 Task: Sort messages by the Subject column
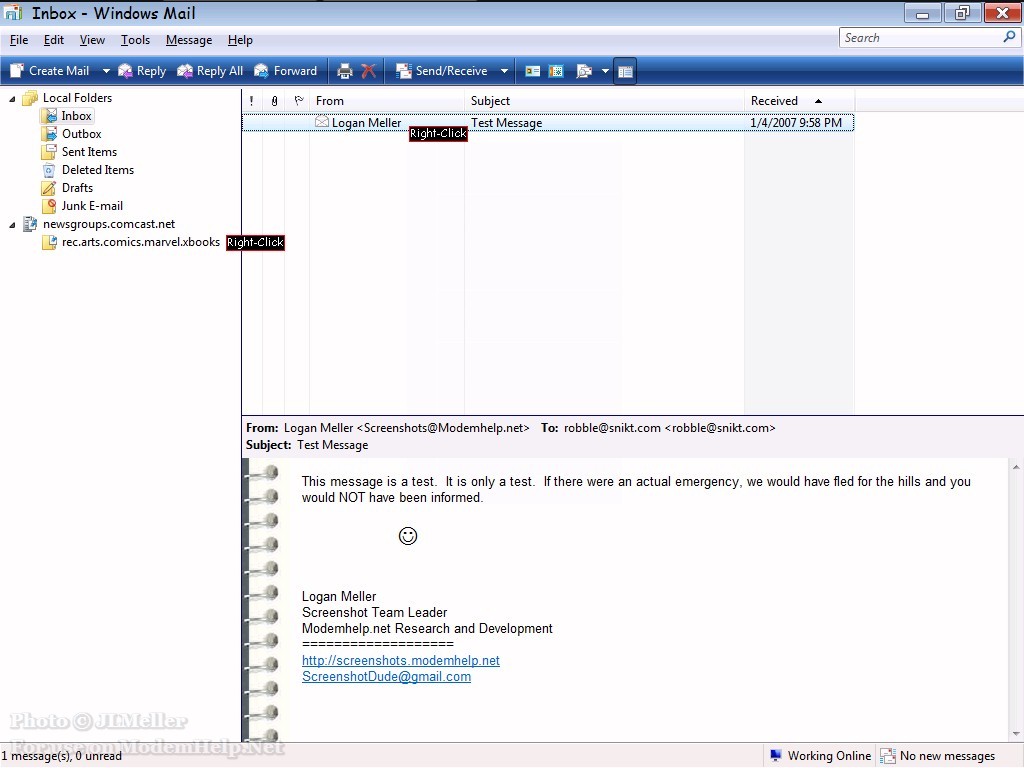[x=604, y=101]
